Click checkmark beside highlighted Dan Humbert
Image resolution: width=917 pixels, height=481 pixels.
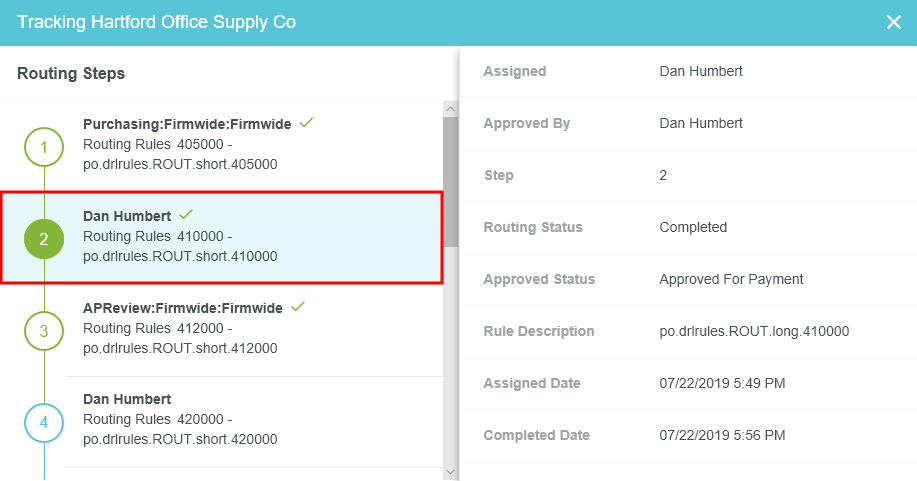tap(186, 215)
